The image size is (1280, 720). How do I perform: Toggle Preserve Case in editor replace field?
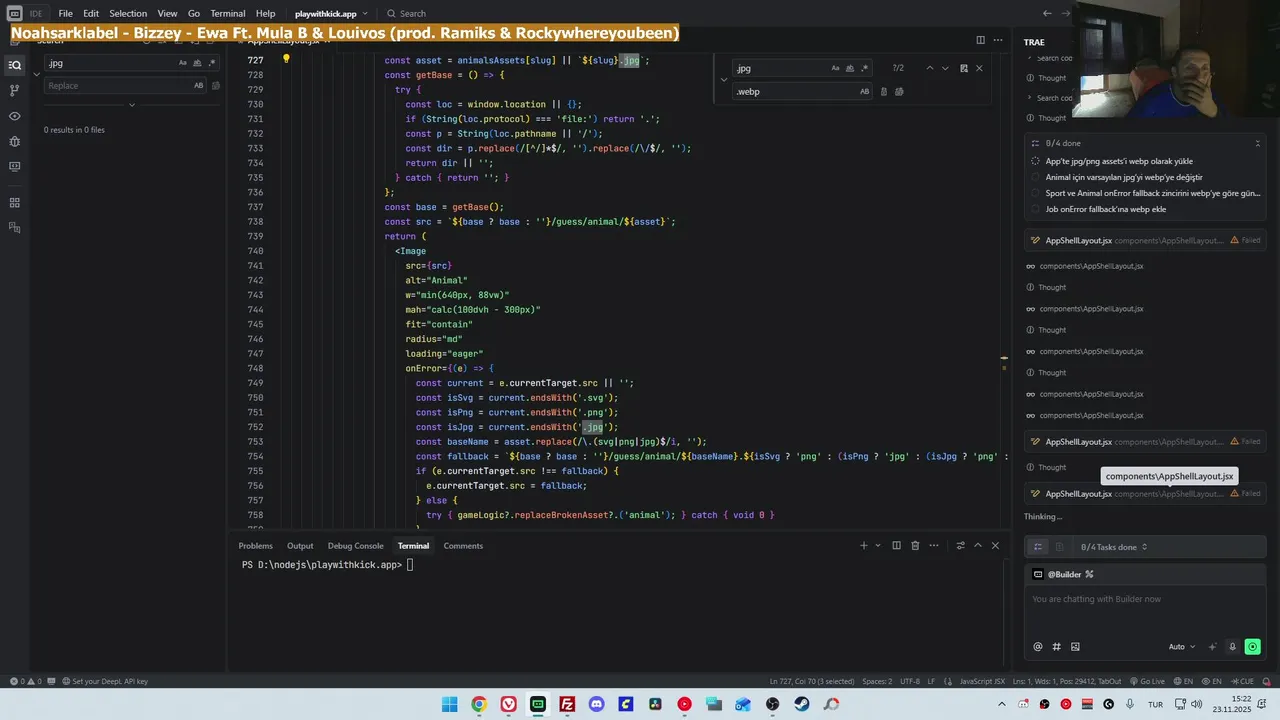tap(865, 91)
